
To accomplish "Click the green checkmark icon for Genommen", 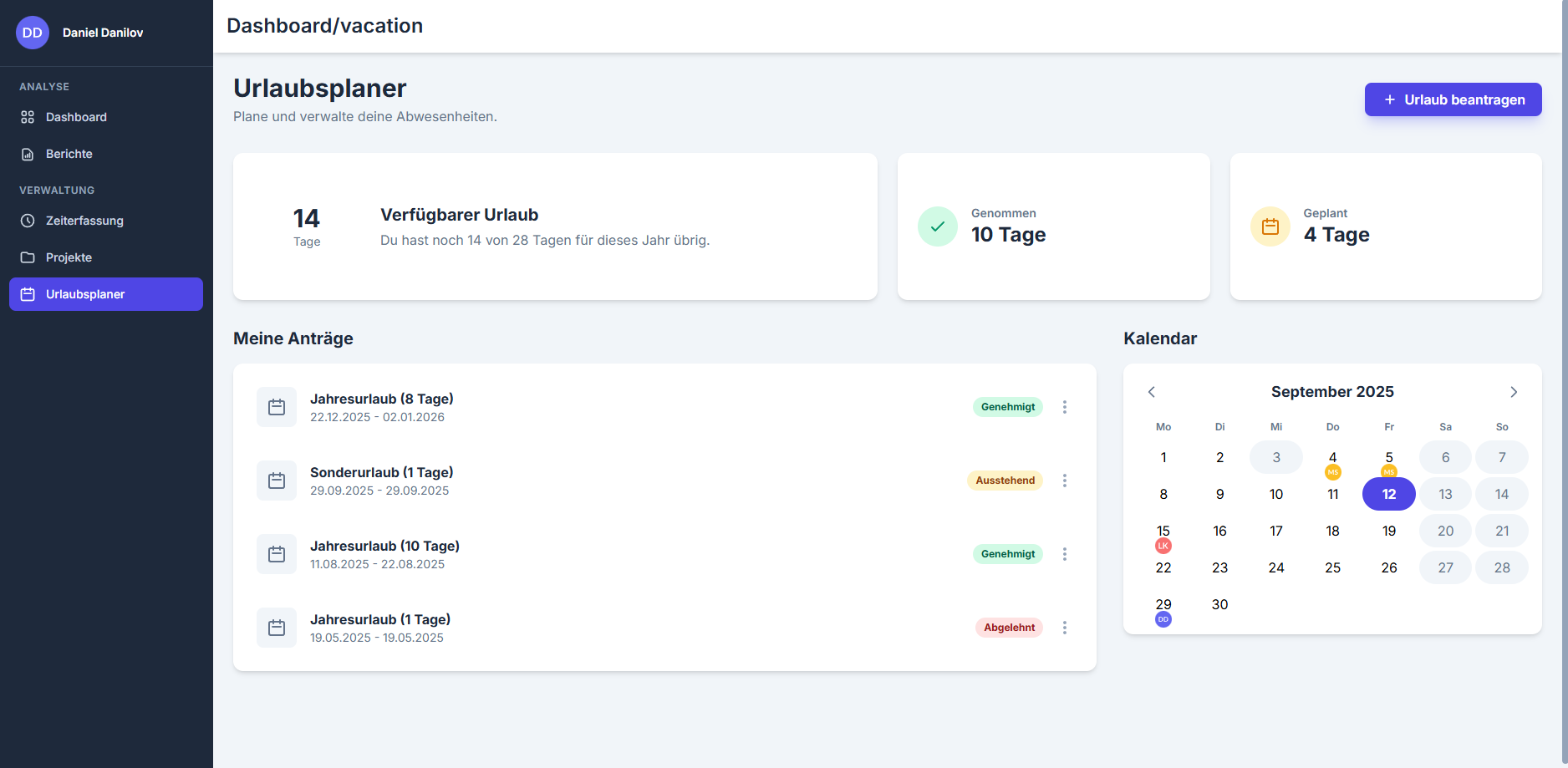I will click(937, 226).
